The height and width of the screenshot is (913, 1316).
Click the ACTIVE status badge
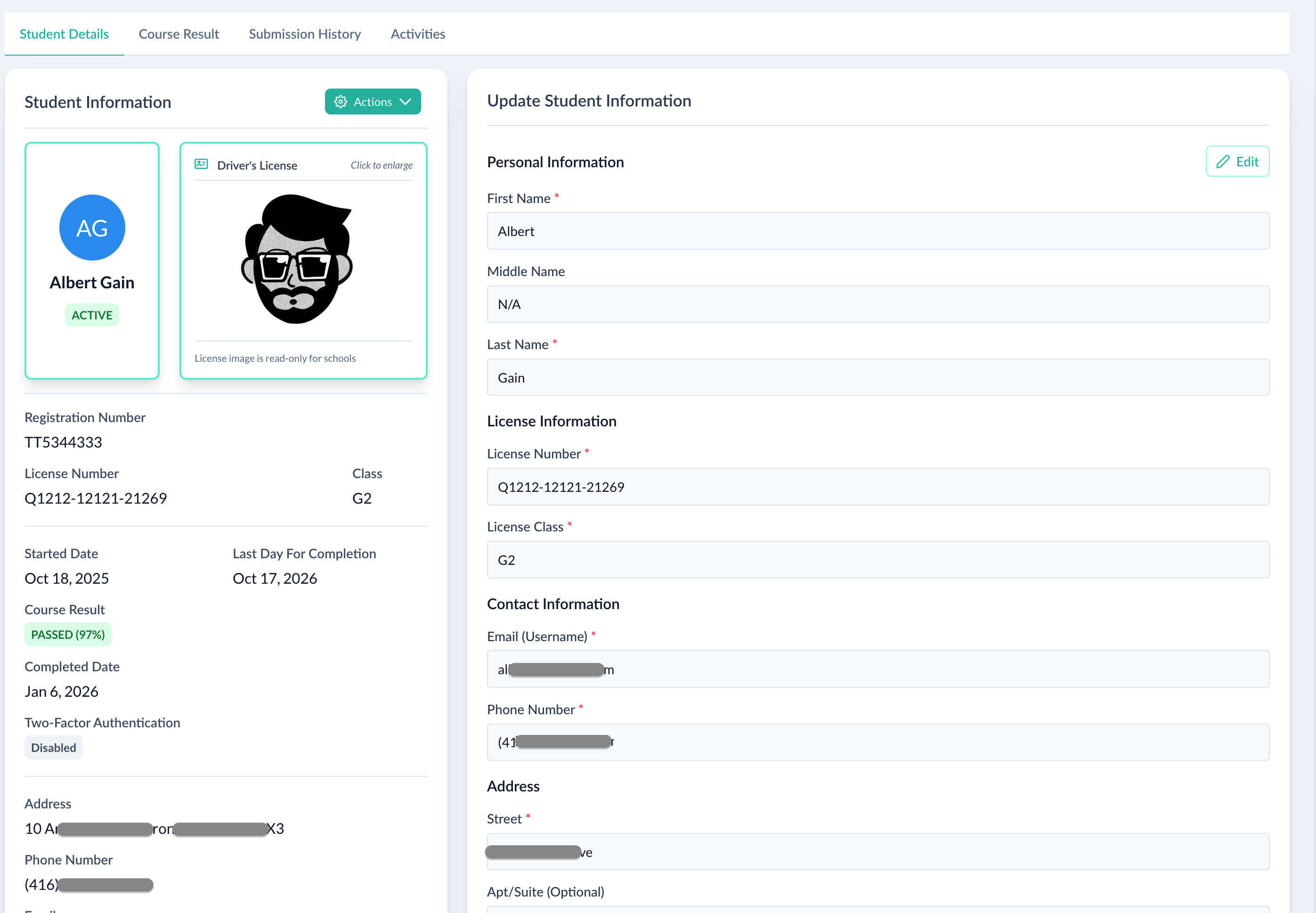click(92, 315)
